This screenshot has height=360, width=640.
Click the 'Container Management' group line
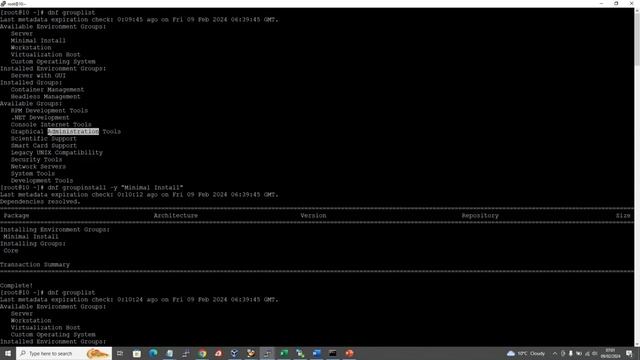tap(47, 89)
